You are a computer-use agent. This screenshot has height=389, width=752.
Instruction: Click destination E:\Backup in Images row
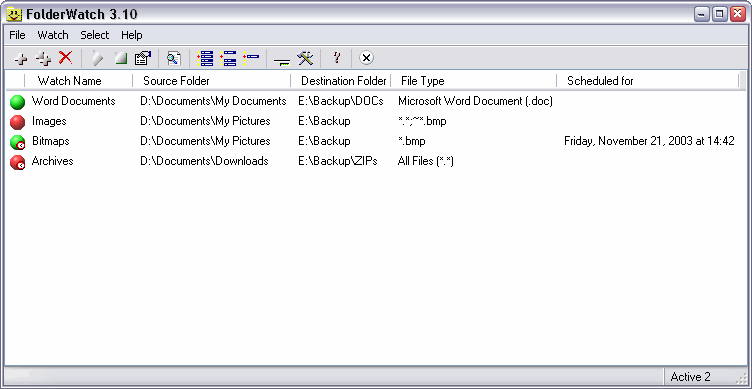coord(324,121)
